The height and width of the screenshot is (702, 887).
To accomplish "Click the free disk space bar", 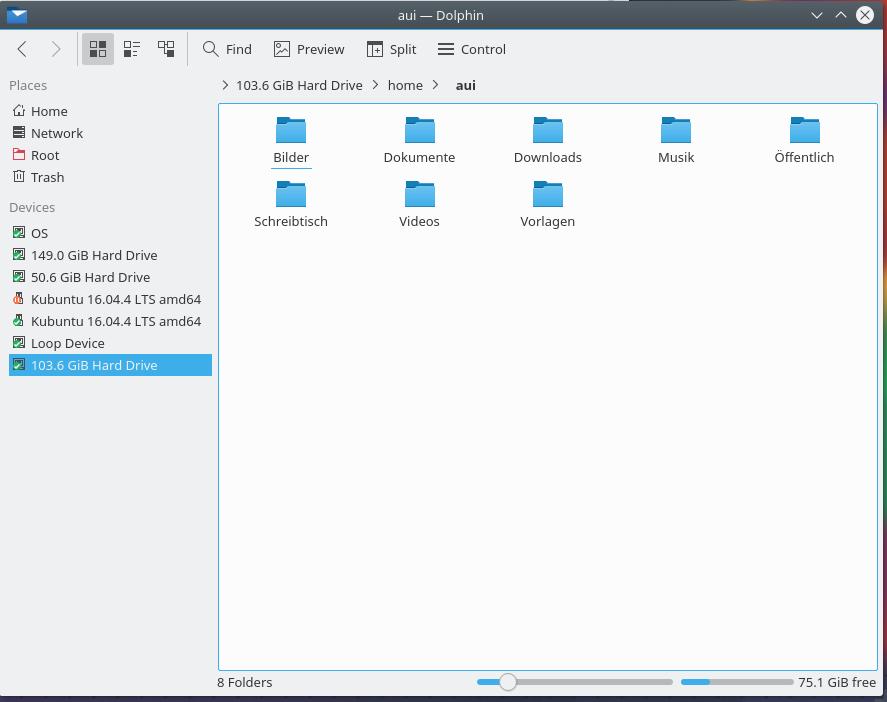I will (x=736, y=682).
